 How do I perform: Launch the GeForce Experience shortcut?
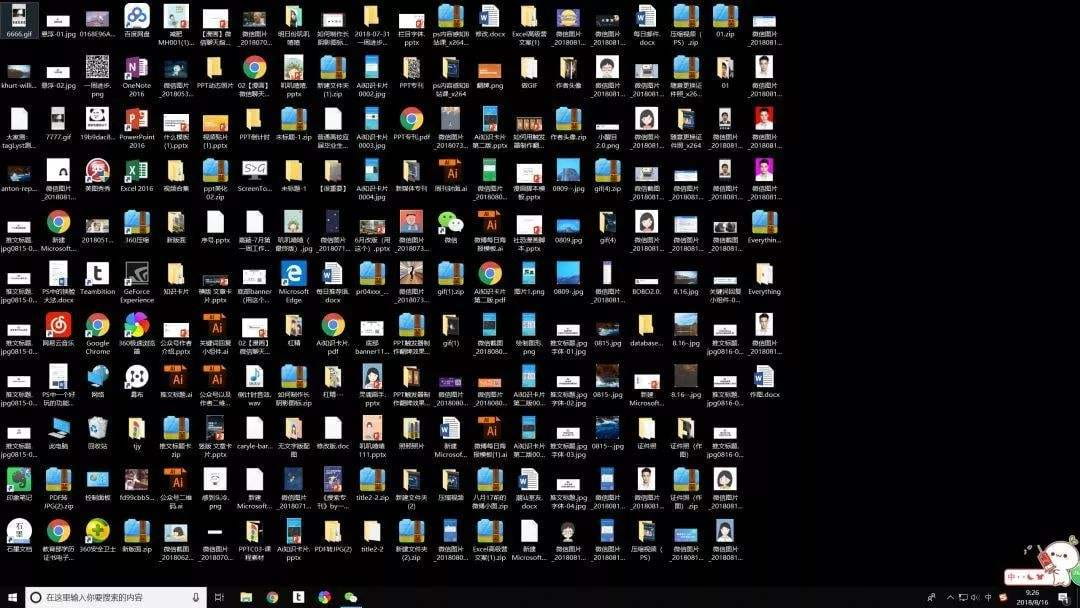pyautogui.click(x=137, y=274)
